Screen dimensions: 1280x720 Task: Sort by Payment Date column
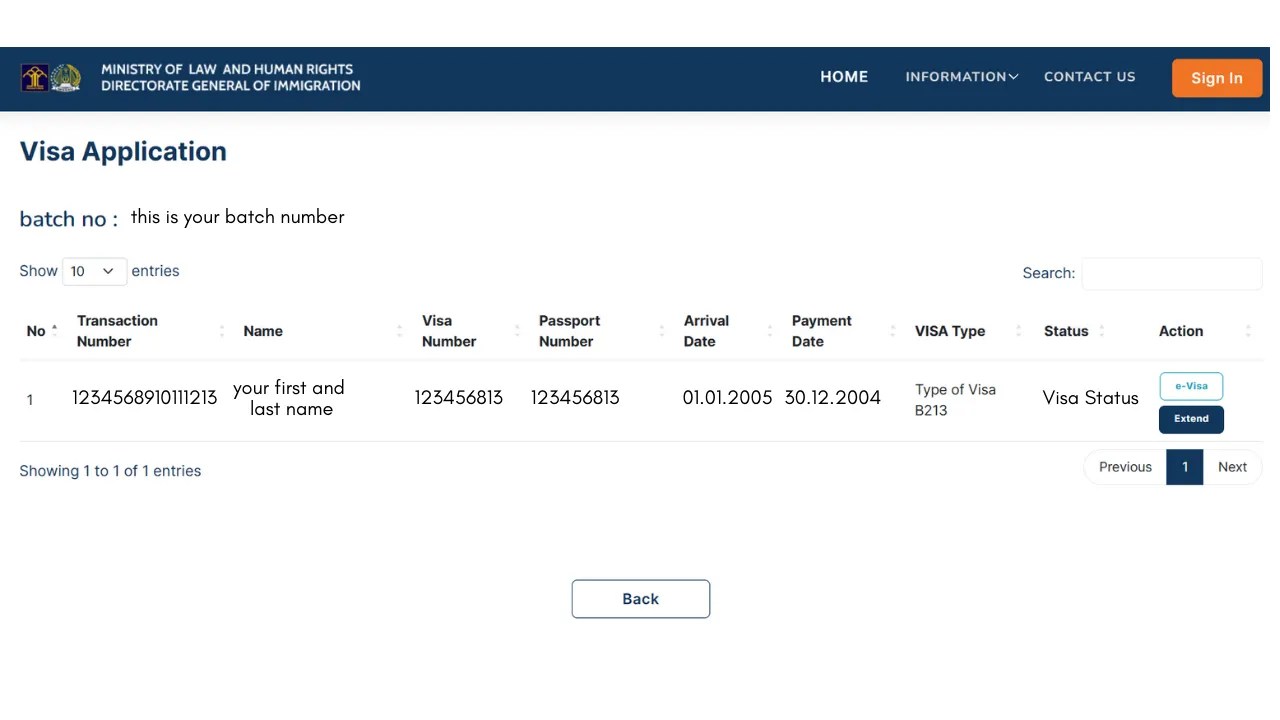(x=843, y=331)
